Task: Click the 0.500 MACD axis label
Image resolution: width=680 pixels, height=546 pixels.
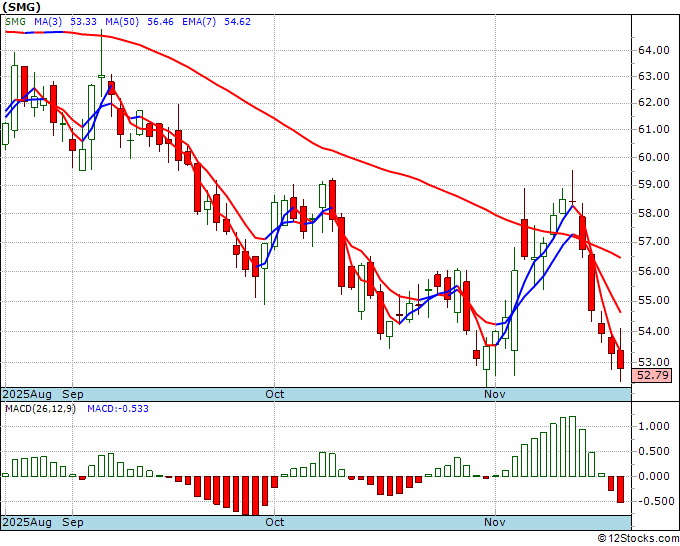Action: (x=654, y=451)
